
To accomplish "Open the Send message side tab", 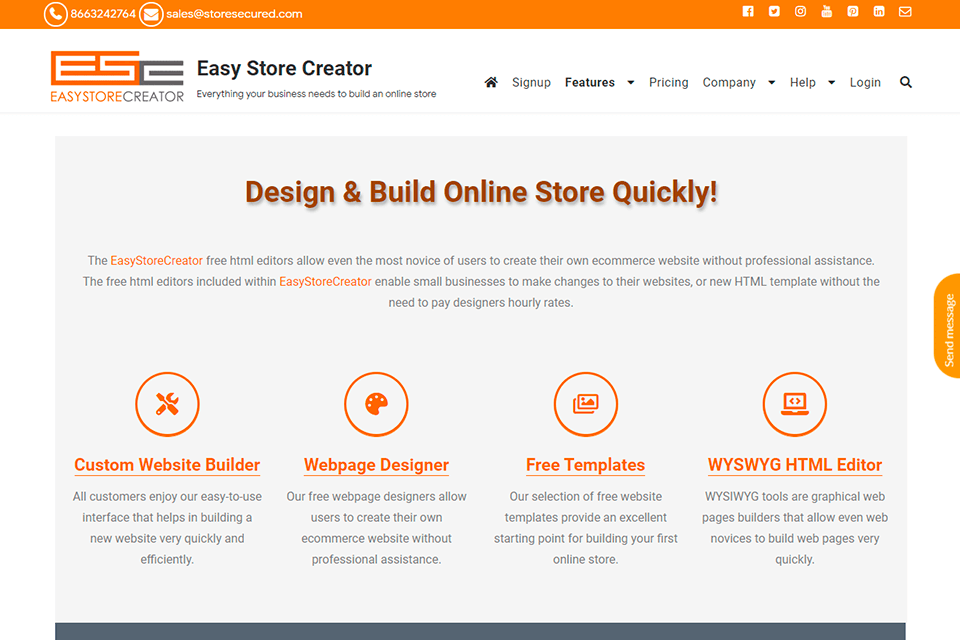I will [x=948, y=326].
